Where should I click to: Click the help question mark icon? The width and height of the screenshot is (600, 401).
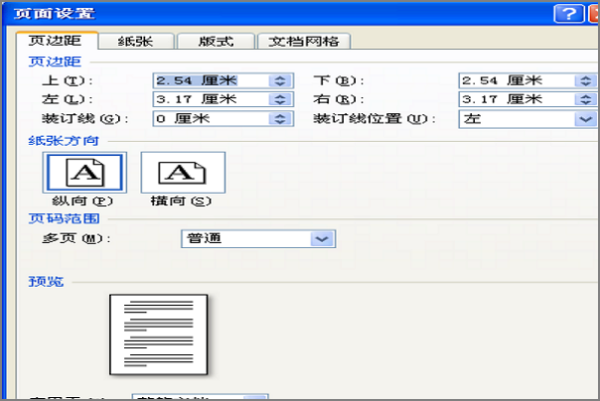569,12
